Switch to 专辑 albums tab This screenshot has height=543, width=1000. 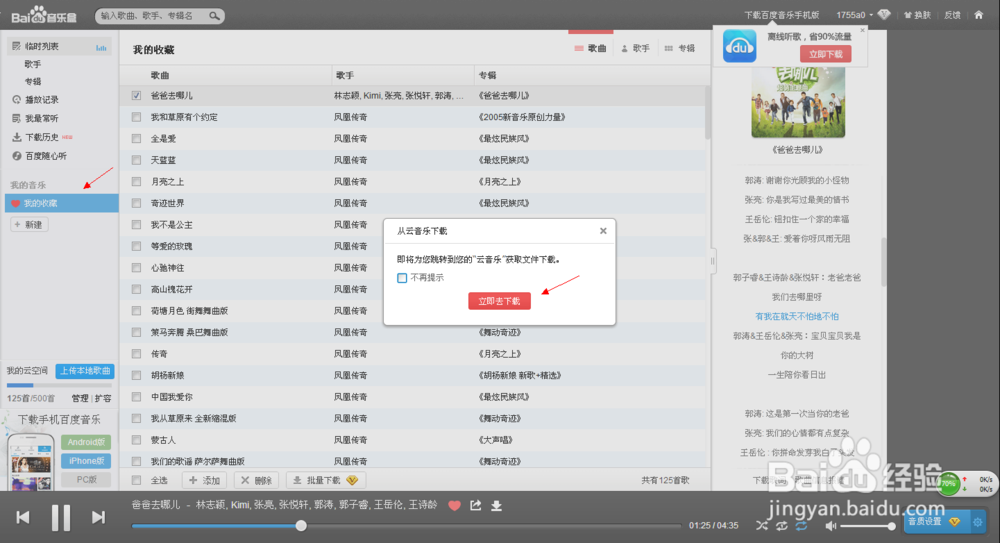(680, 48)
